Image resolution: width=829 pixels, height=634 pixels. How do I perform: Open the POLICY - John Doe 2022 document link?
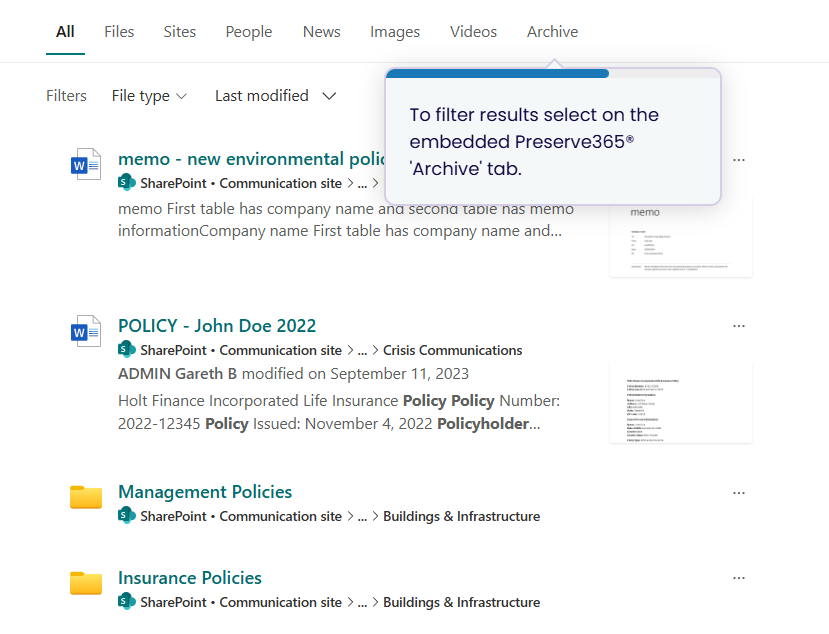217,326
